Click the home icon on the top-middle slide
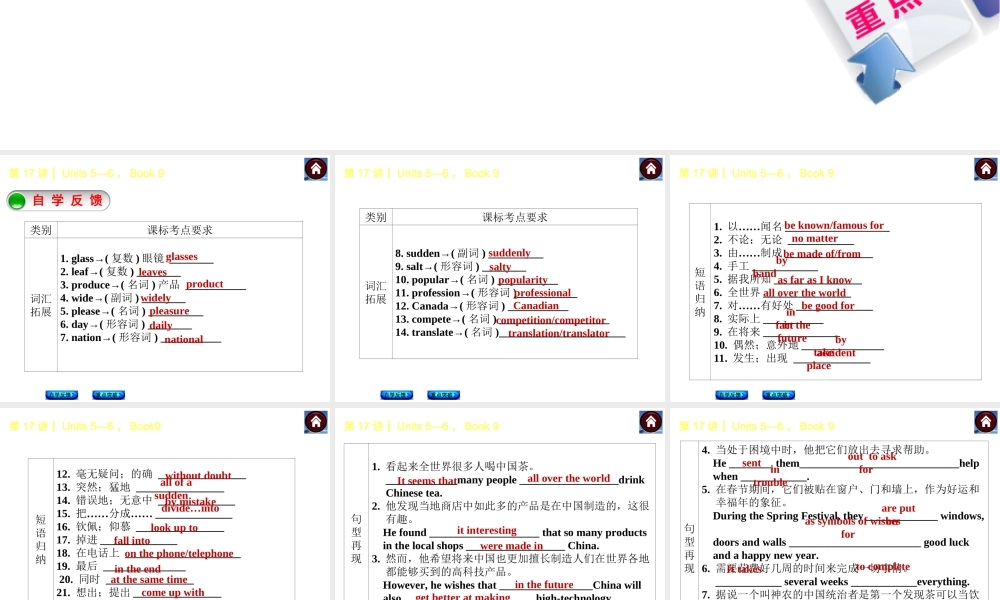This screenshot has height=600, width=1000. click(x=651, y=169)
